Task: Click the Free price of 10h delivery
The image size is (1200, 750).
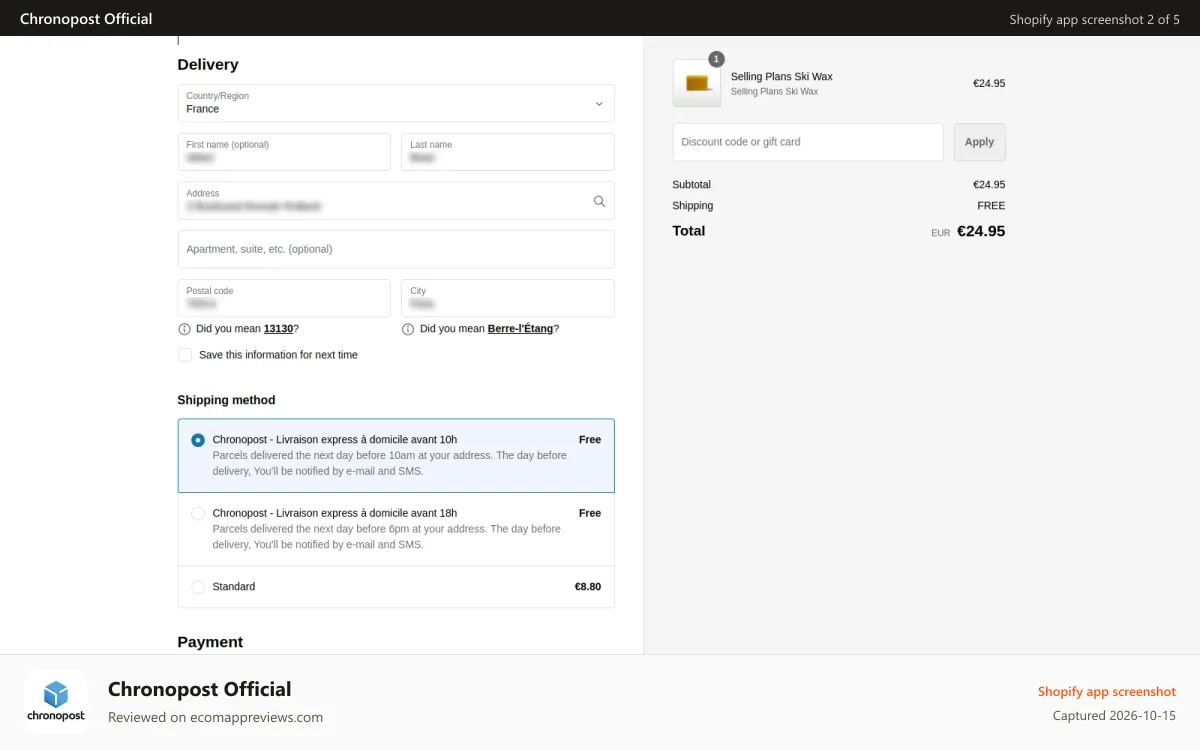Action: click(x=590, y=440)
